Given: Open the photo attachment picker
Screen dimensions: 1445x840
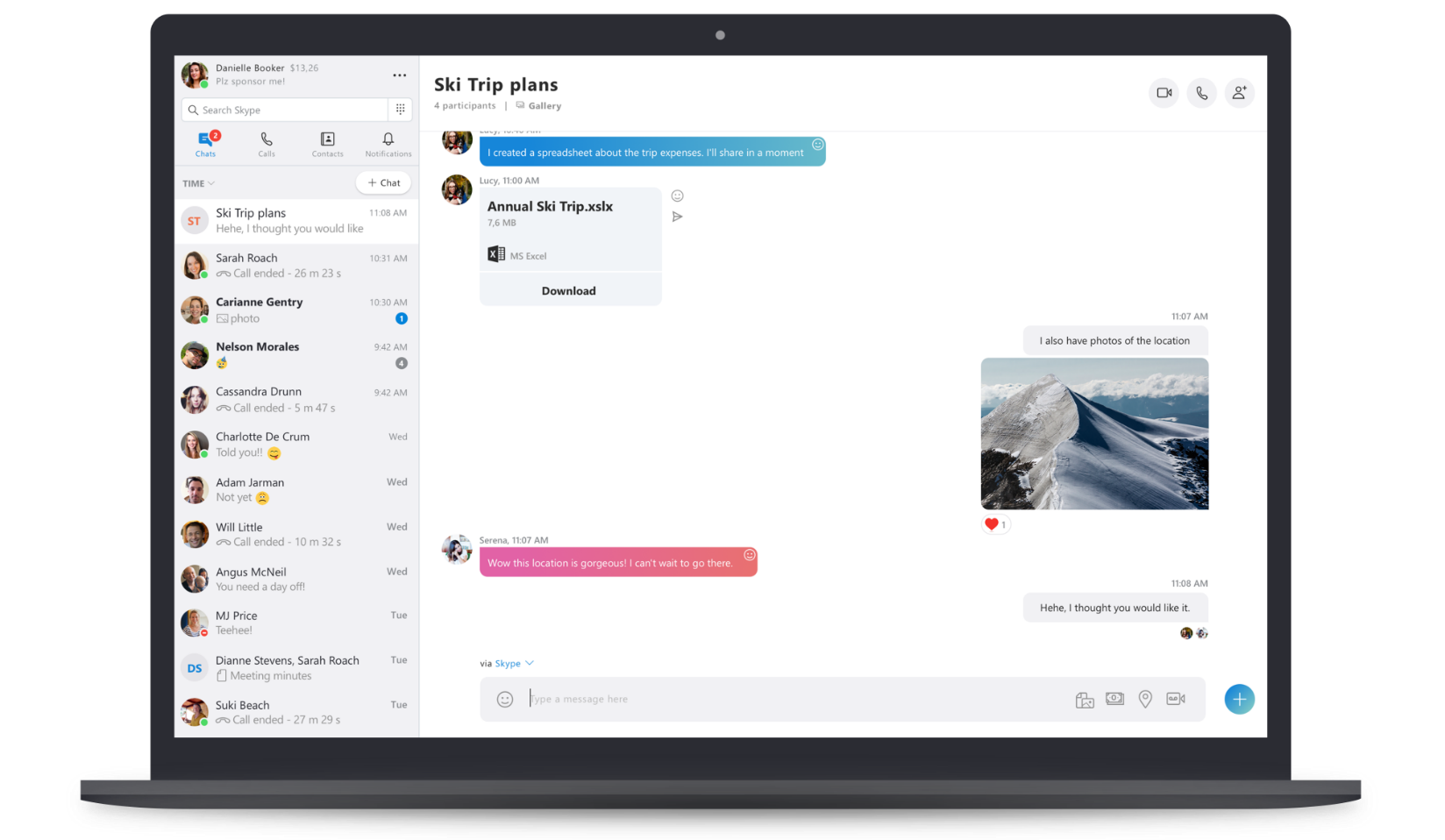Looking at the screenshot, I should click(1084, 699).
